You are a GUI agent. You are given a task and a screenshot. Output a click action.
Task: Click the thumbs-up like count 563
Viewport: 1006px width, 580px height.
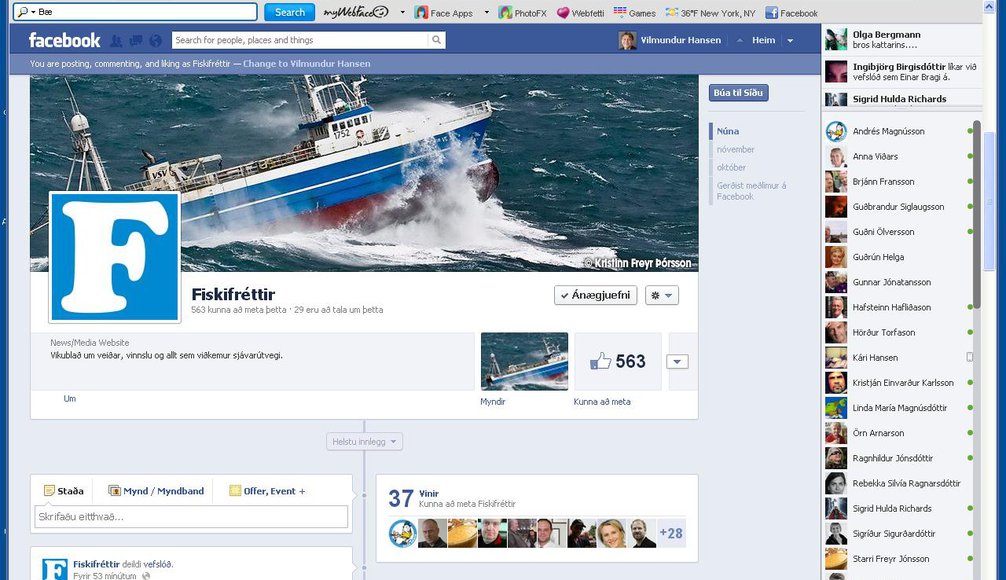click(x=618, y=361)
